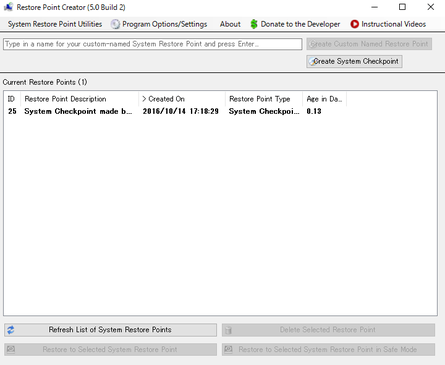Click the 'System Checkpoi...' type cell

pos(264,111)
